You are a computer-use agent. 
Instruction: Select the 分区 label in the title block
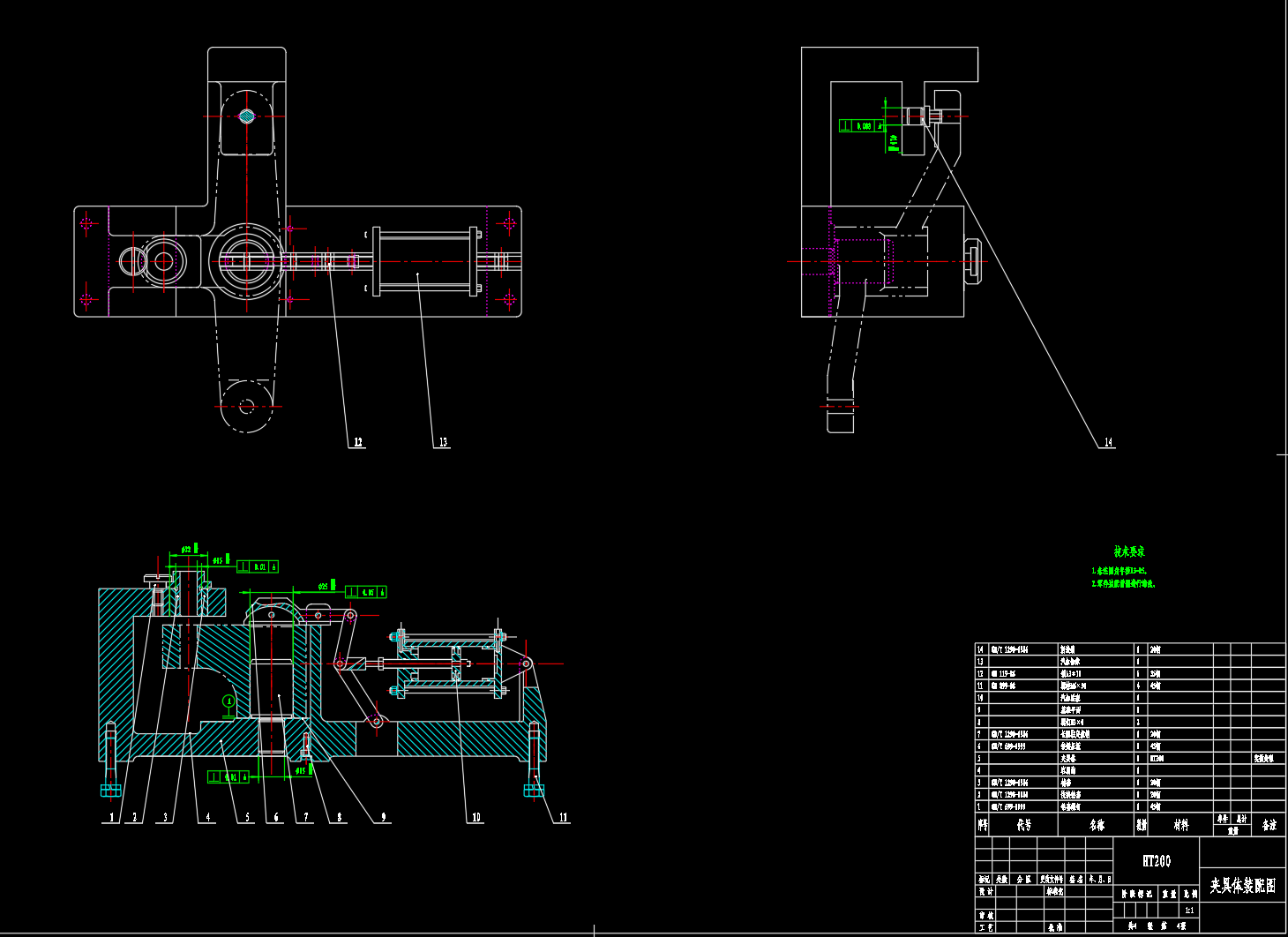coord(1023,880)
